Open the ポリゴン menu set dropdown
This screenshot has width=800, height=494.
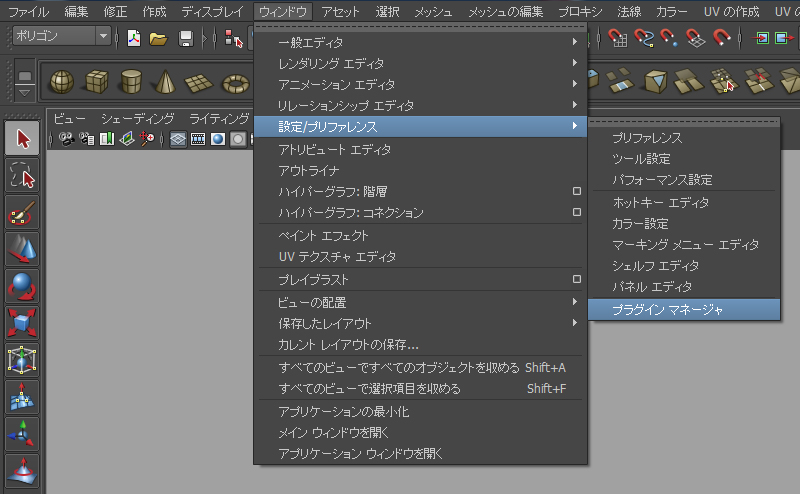pos(61,36)
